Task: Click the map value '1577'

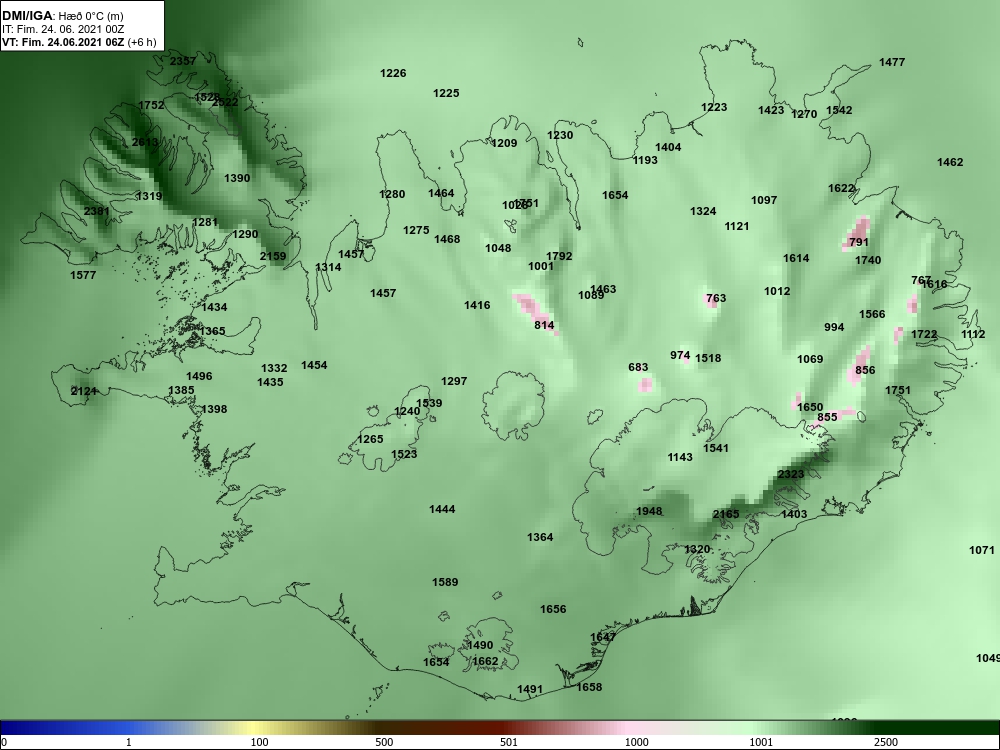Action: tap(83, 276)
